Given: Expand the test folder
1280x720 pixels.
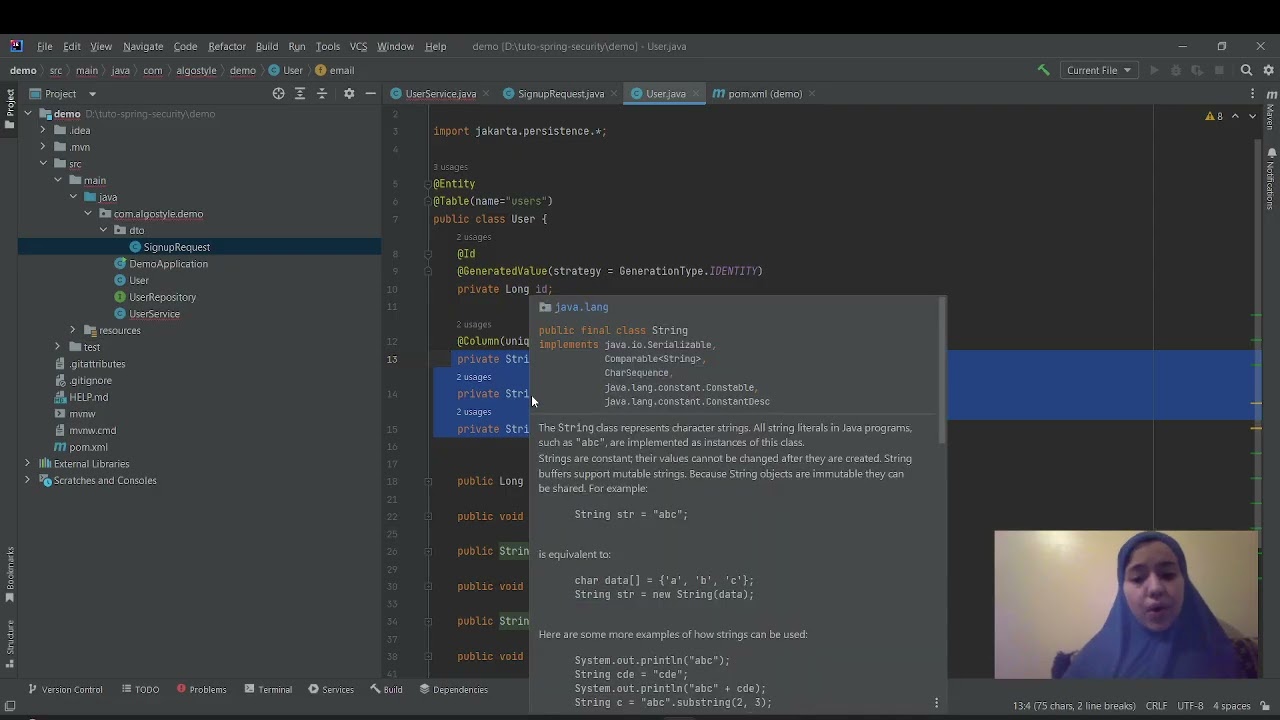Looking at the screenshot, I should (58, 347).
